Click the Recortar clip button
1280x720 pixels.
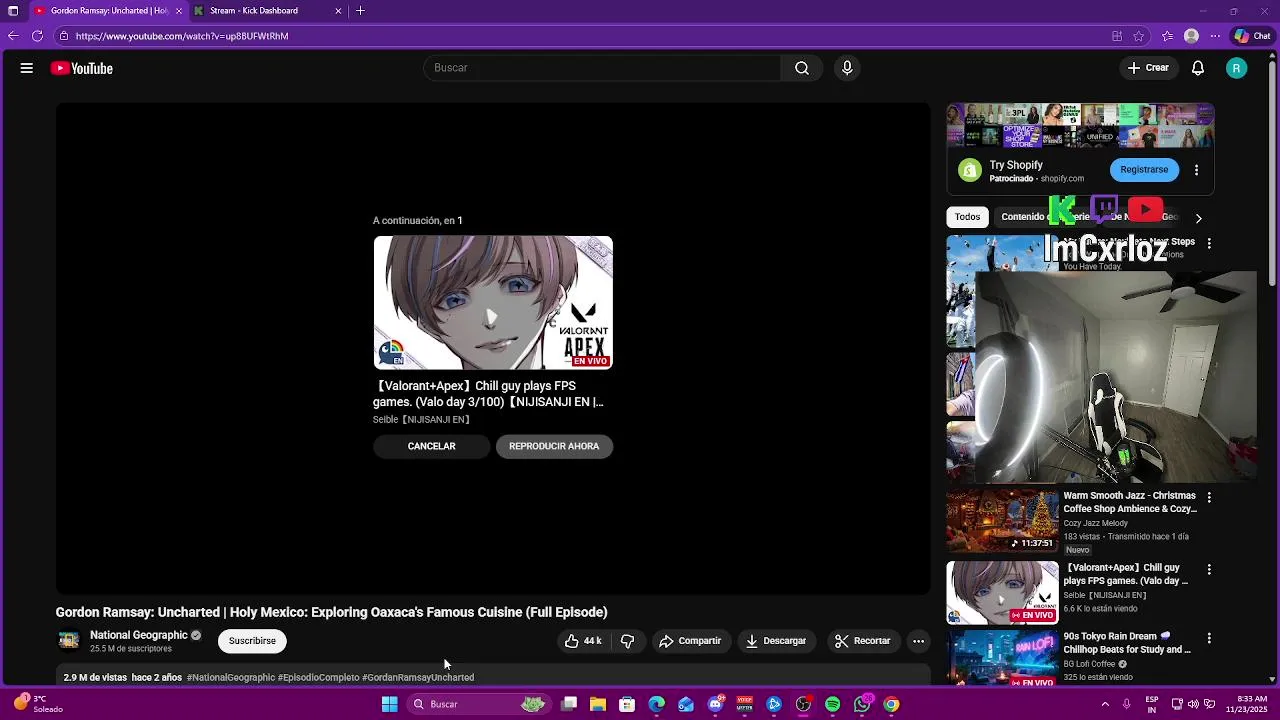click(x=863, y=641)
